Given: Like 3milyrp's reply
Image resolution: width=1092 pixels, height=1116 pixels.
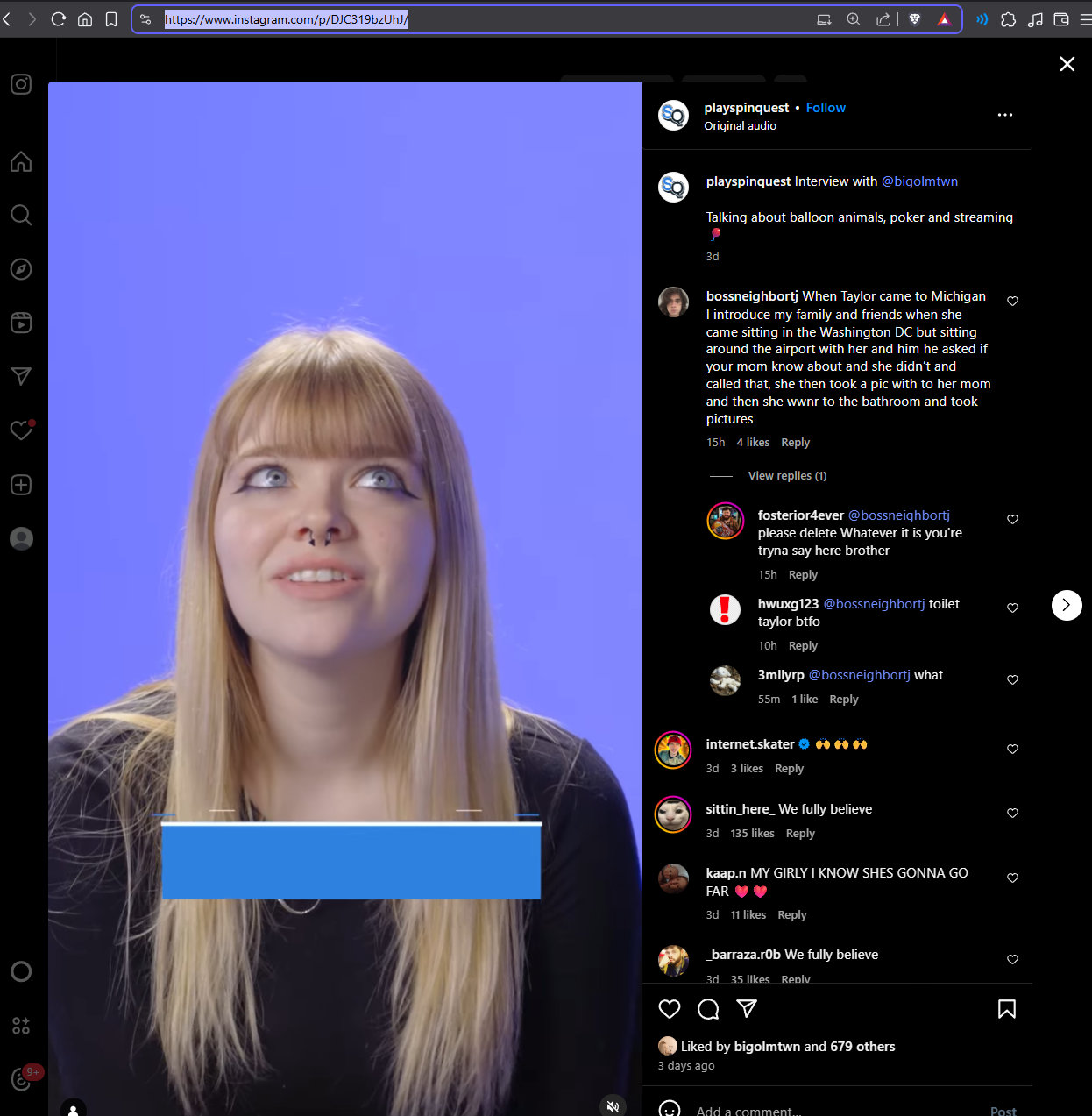Looking at the screenshot, I should click(1012, 679).
